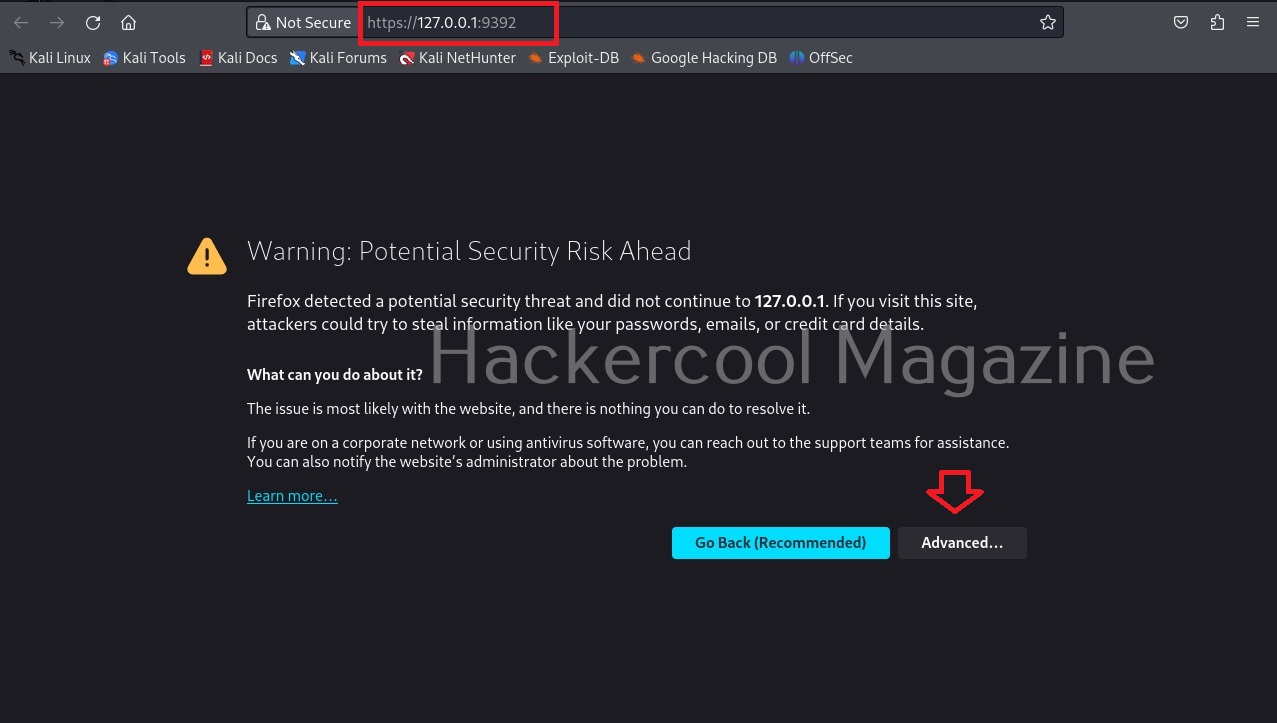Click the browser Back arrow
The height and width of the screenshot is (723, 1277).
(21, 22)
